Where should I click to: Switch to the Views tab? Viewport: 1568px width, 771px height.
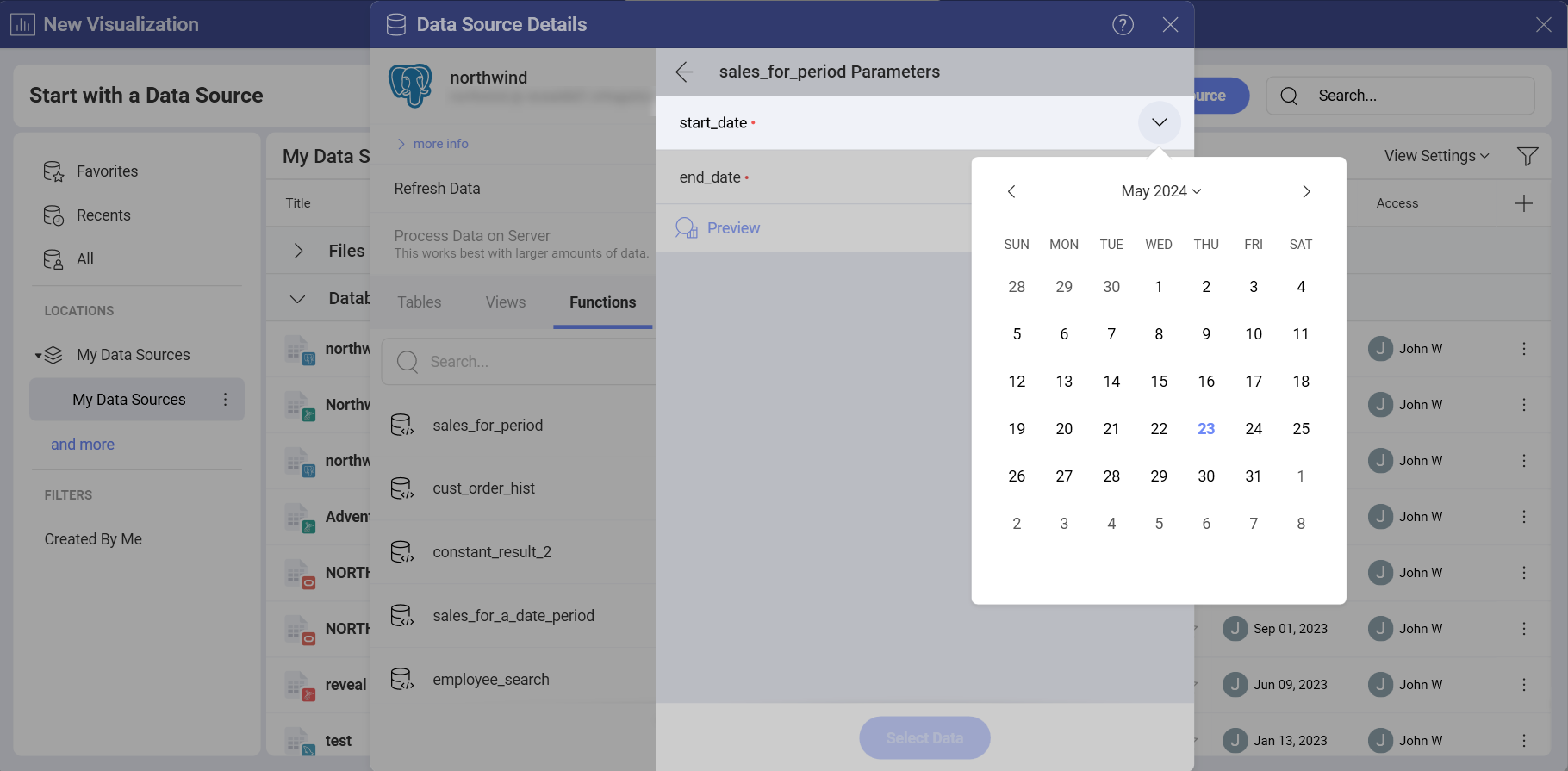pos(505,302)
